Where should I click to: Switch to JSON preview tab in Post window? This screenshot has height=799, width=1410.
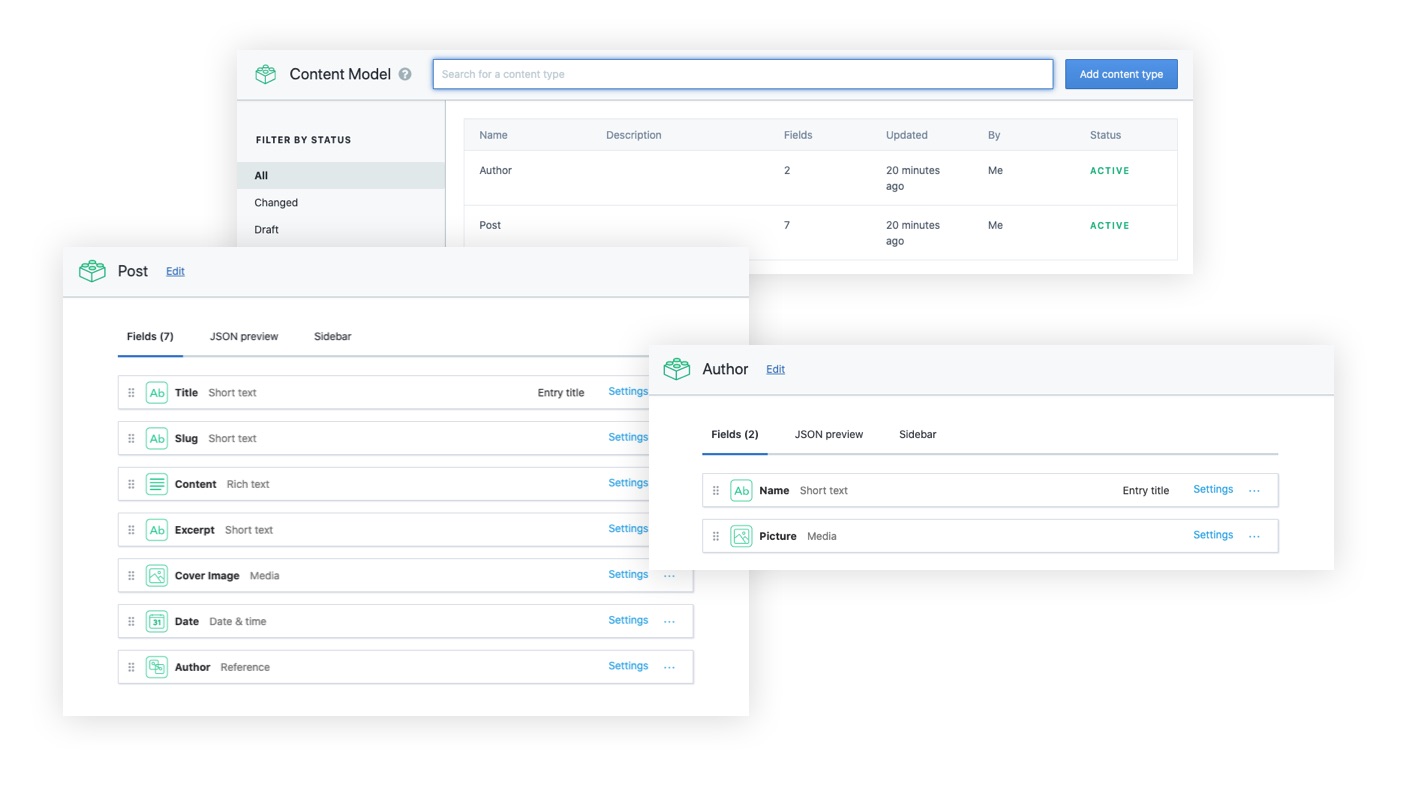click(x=244, y=337)
